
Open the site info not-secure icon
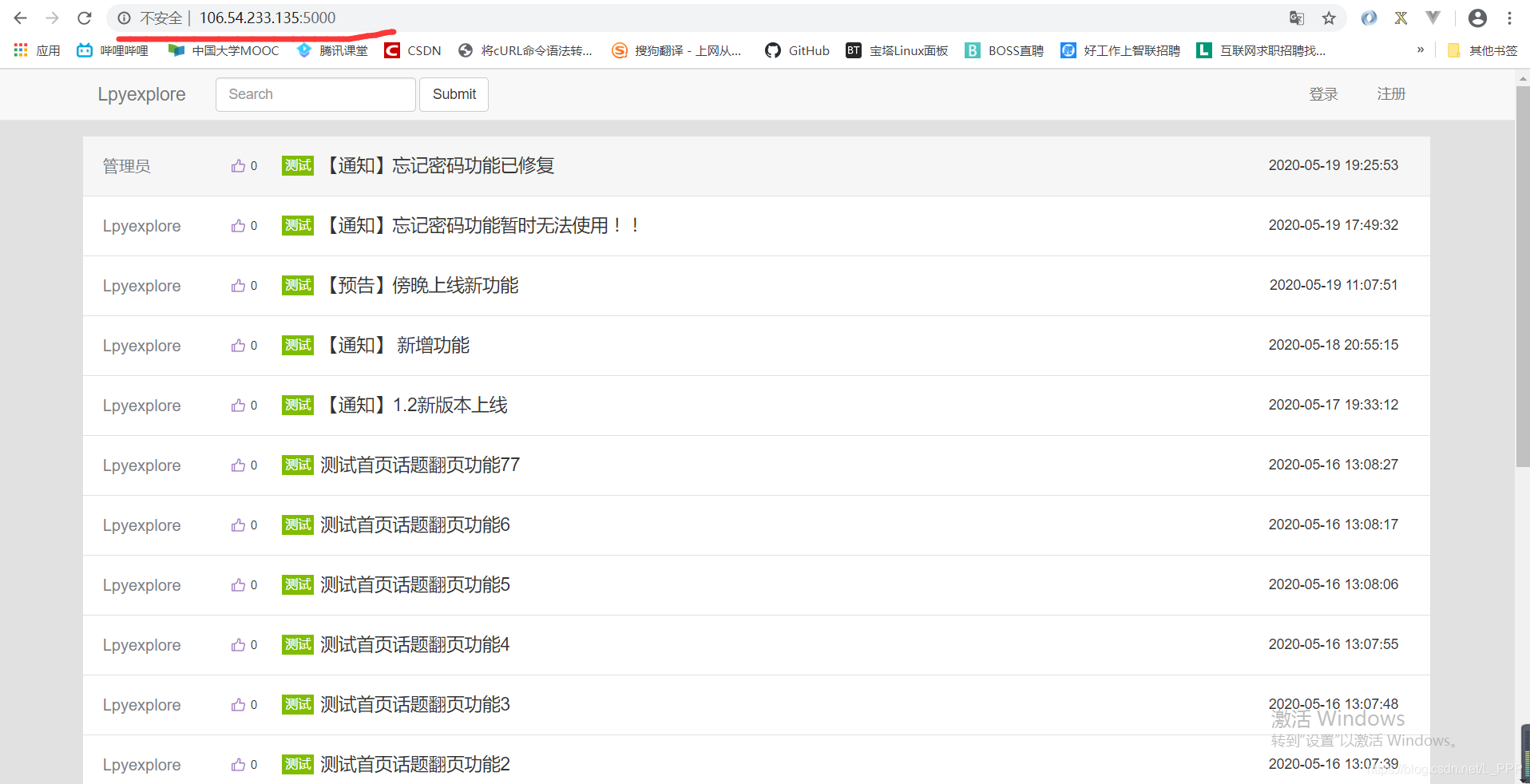(x=124, y=18)
